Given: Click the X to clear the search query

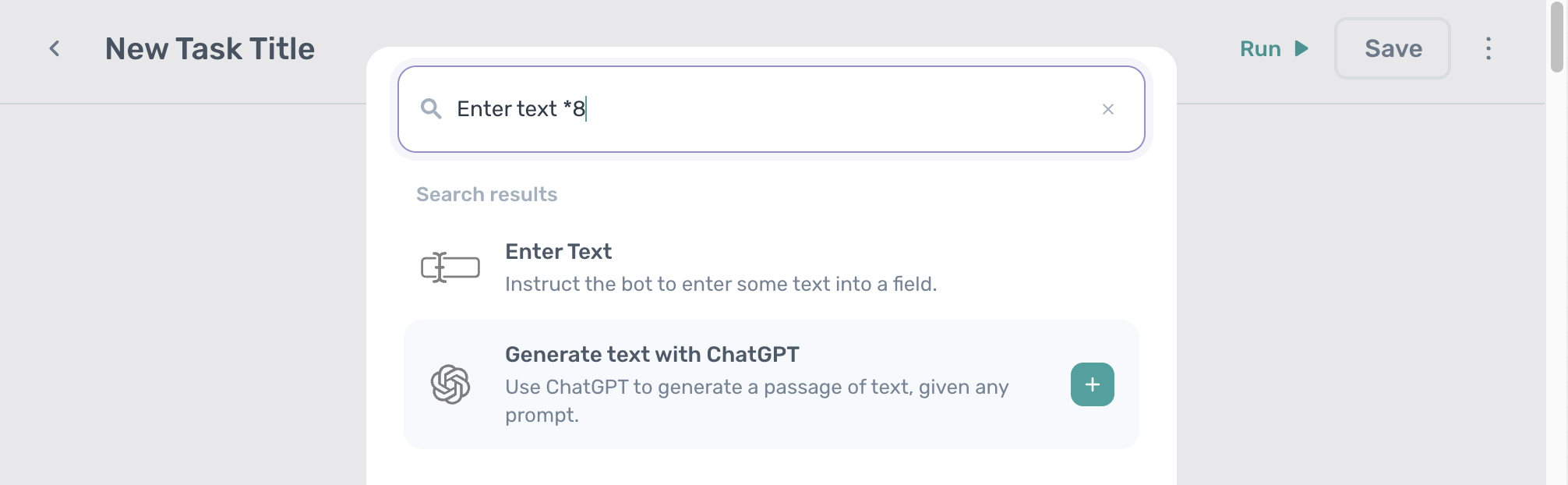Looking at the screenshot, I should pos(1109,109).
